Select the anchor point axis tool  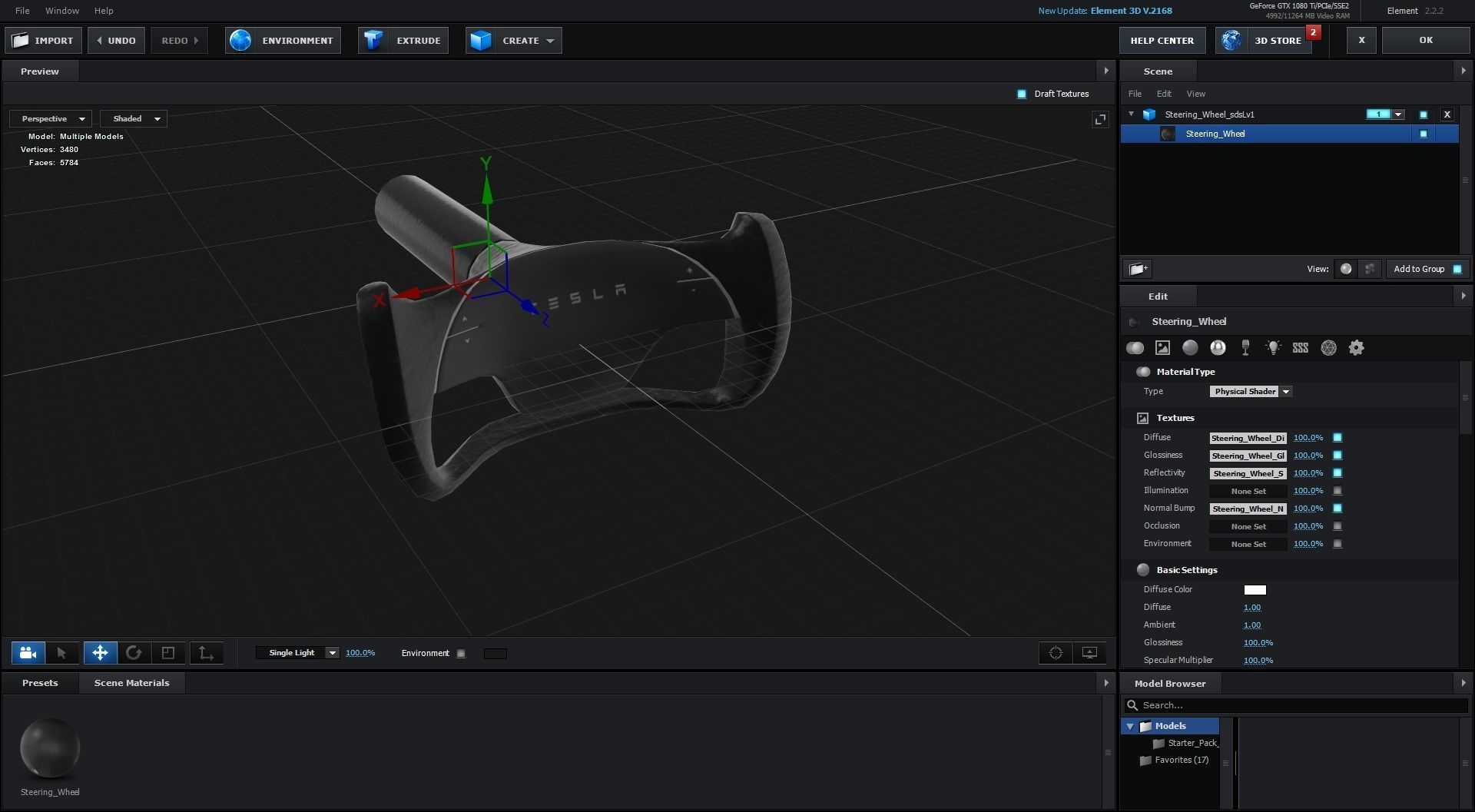(206, 653)
